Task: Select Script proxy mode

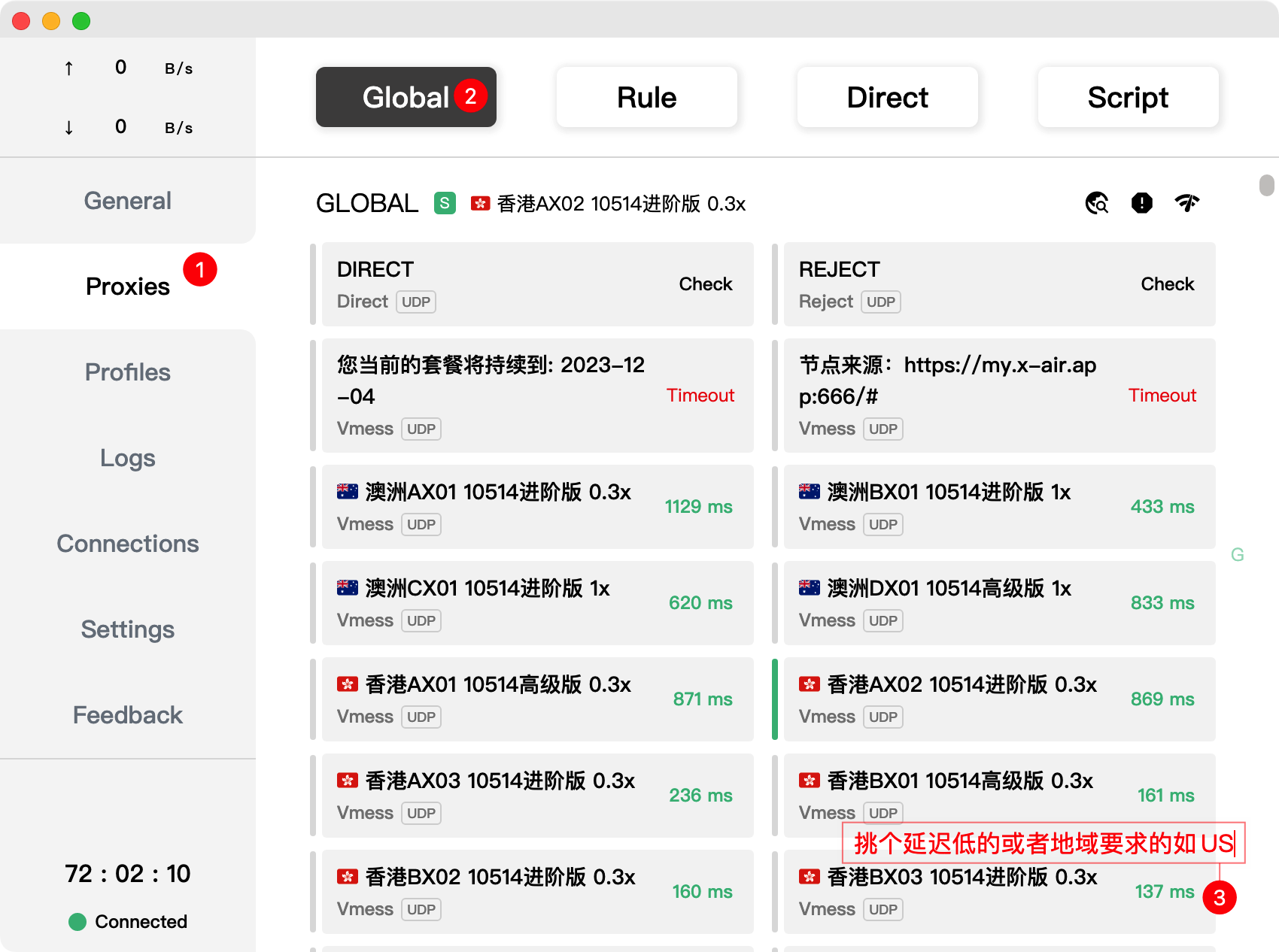Action: (1128, 97)
